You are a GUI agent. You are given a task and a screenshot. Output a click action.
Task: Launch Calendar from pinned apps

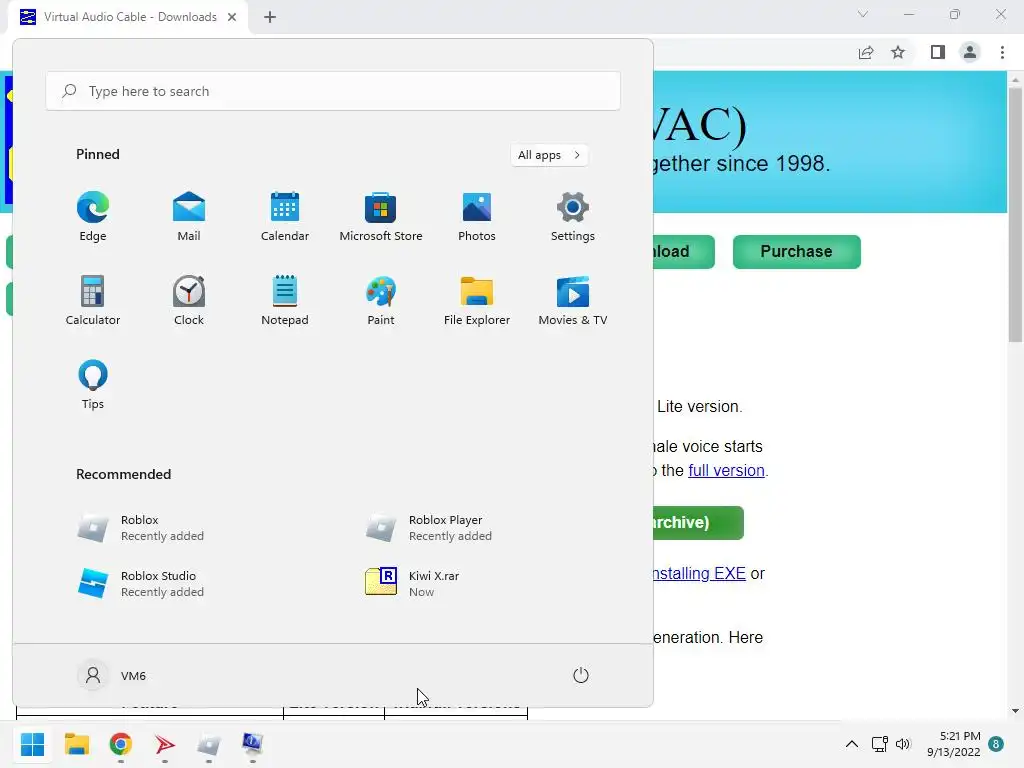click(x=285, y=217)
